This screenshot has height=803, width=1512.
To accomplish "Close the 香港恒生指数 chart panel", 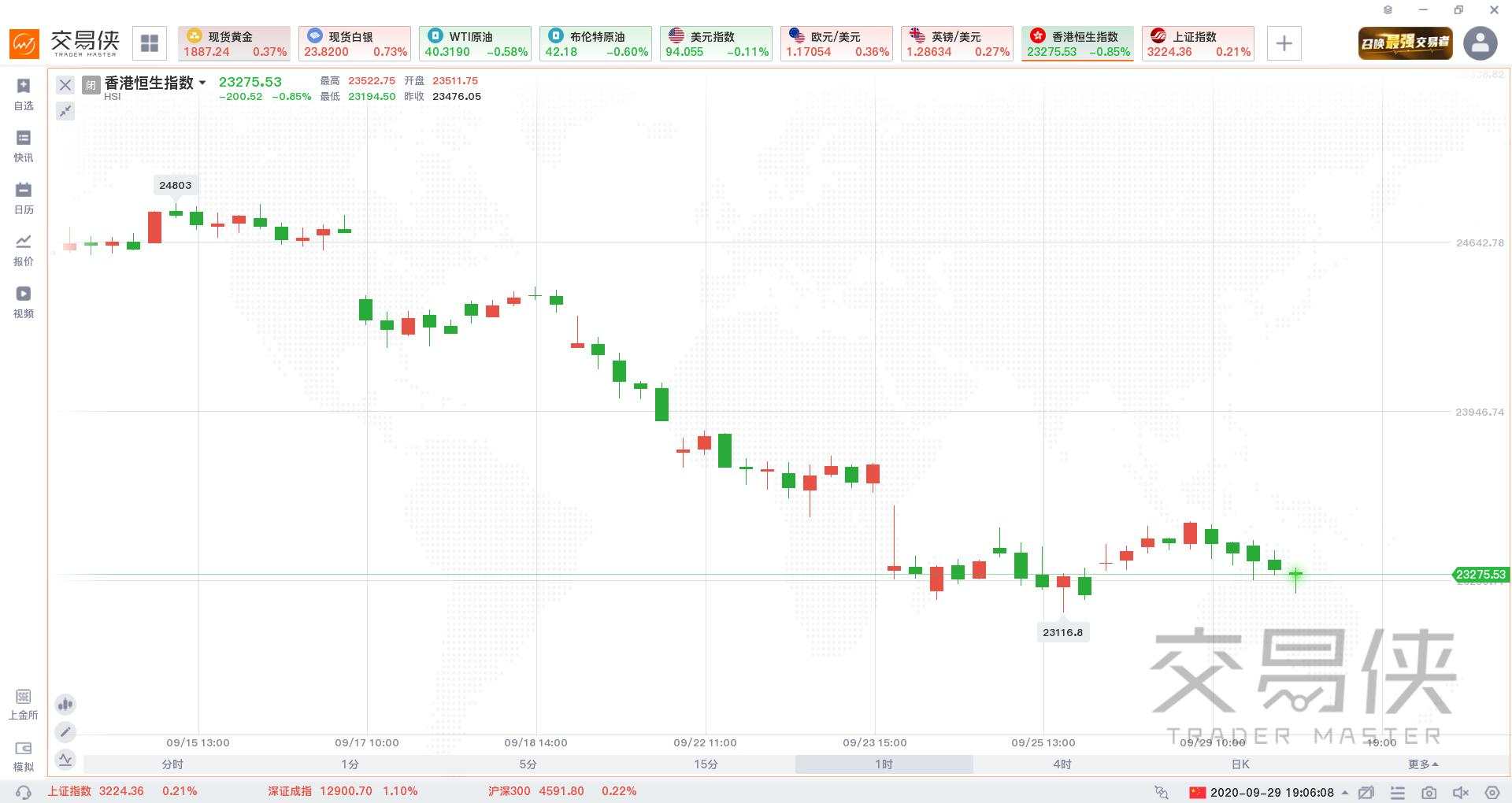I will (x=65, y=85).
